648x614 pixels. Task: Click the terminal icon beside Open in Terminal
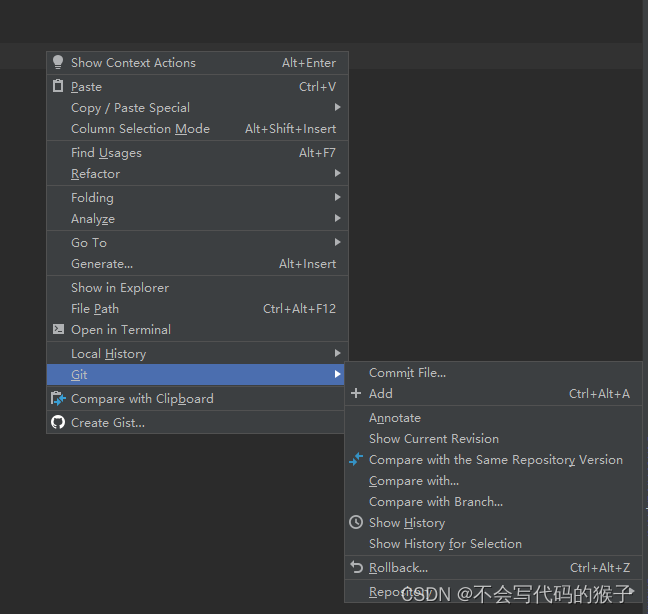(x=58, y=329)
